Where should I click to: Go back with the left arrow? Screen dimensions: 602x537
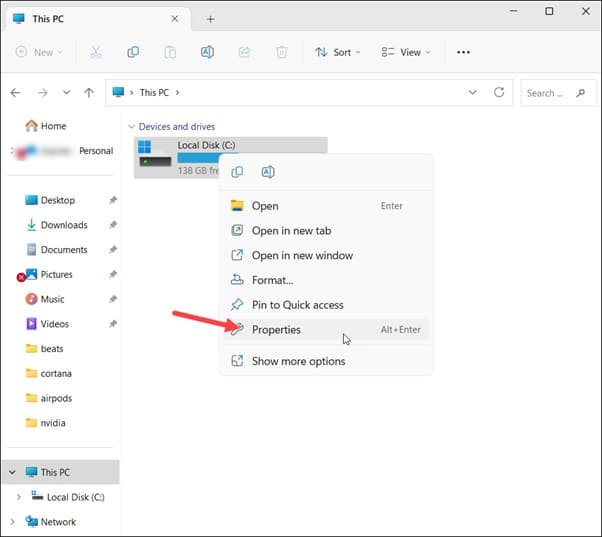point(15,93)
